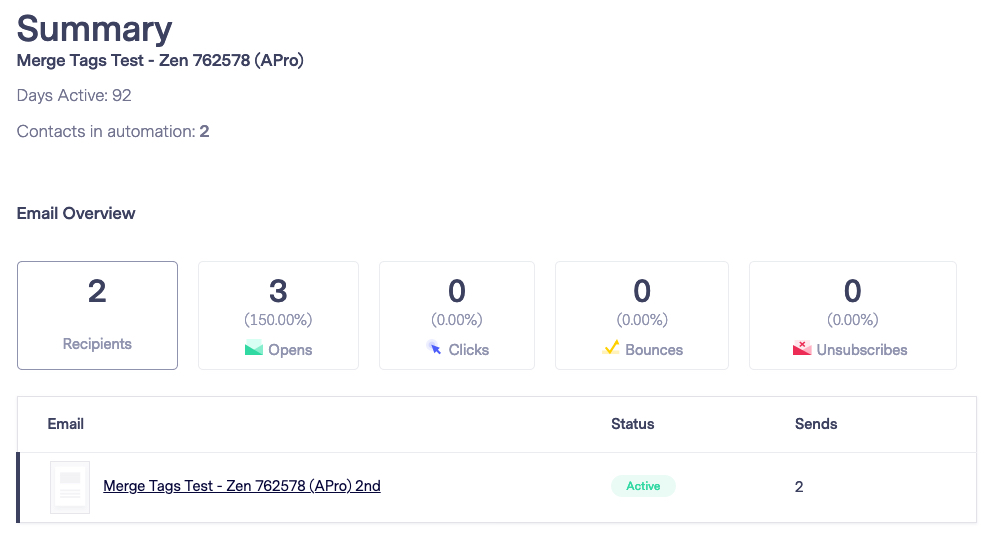997x541 pixels.
Task: Click the 150.00% opens percentage
Action: (x=278, y=319)
